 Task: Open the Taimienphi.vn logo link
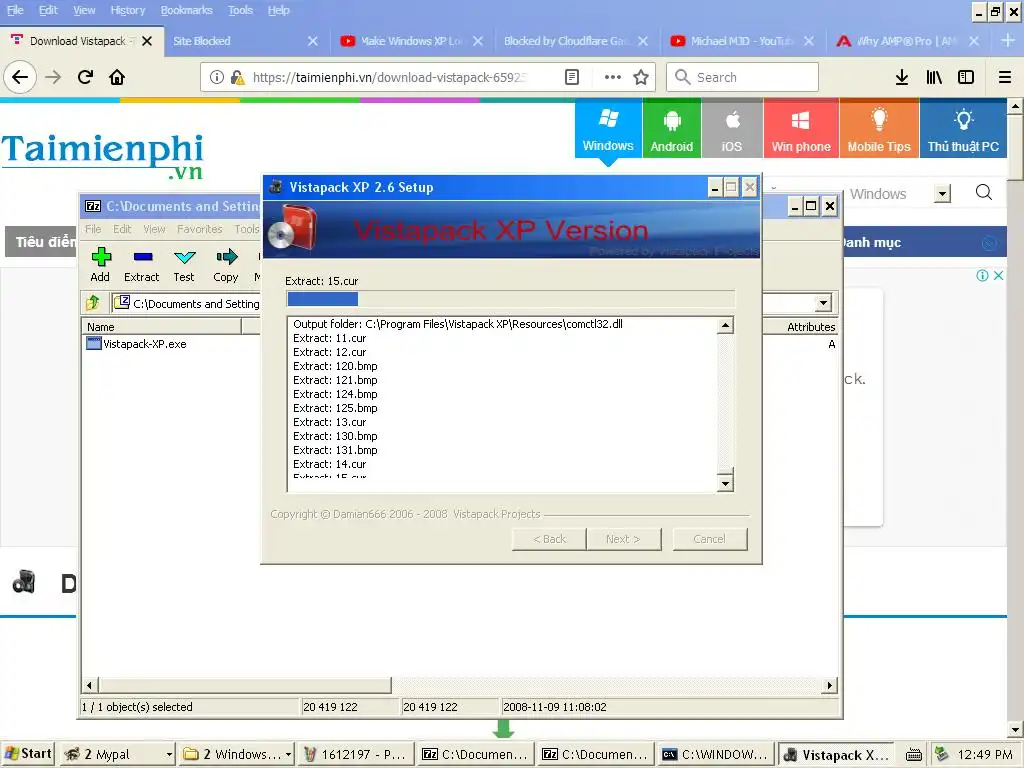[x=103, y=155]
